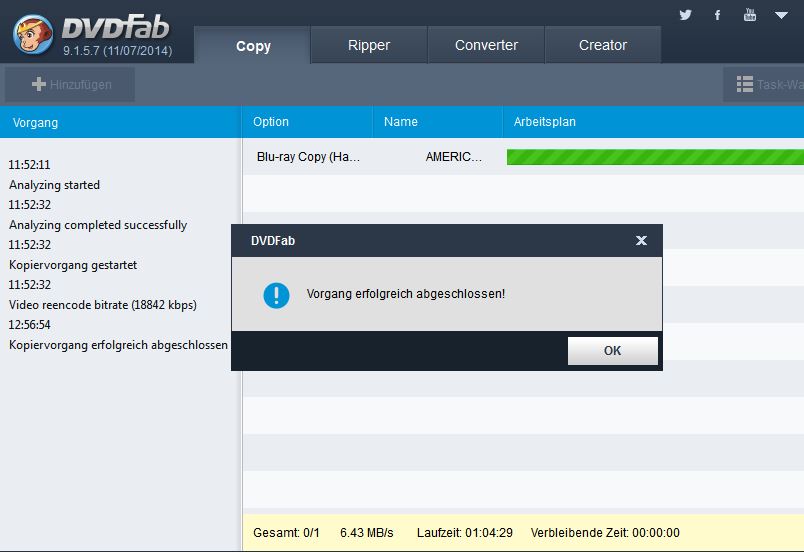The height and width of the screenshot is (552, 804).
Task: Click the 'Kopiervorgang gestartet' log entry
Action: (73, 265)
